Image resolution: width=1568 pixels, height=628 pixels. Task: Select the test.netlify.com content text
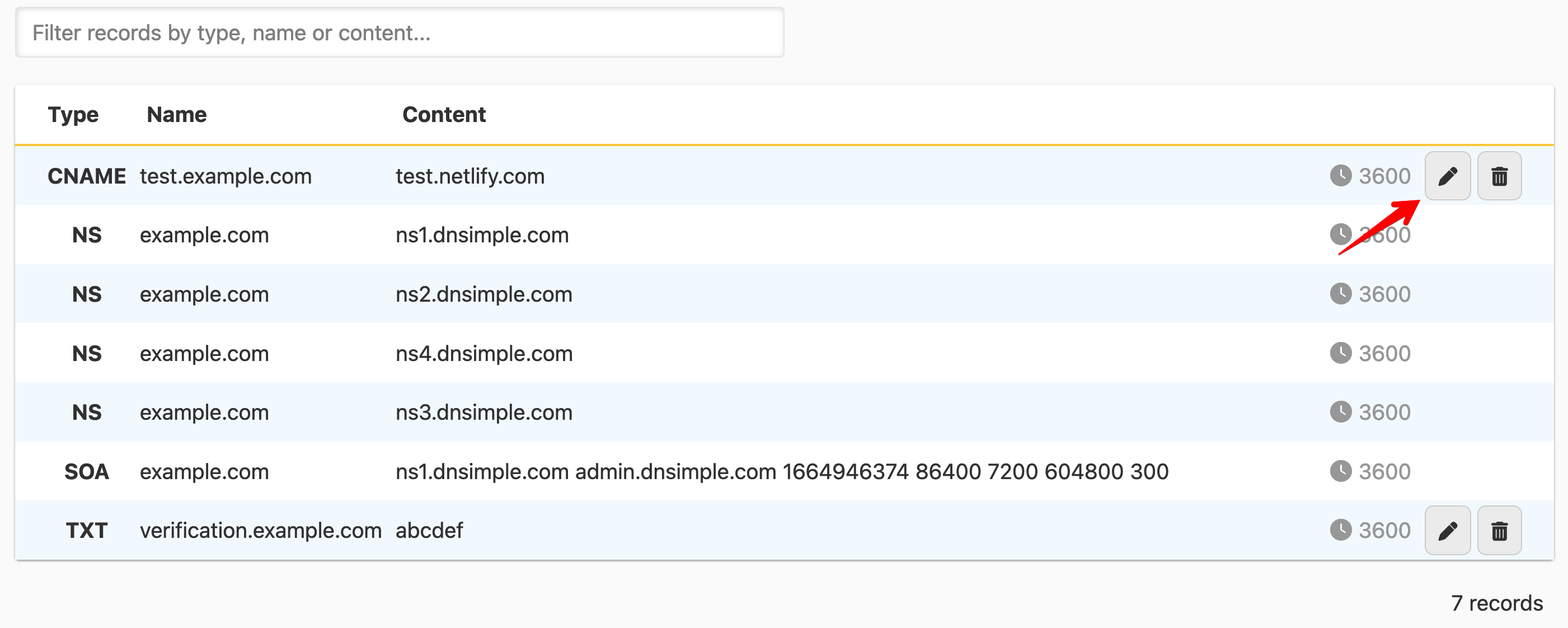pos(470,176)
